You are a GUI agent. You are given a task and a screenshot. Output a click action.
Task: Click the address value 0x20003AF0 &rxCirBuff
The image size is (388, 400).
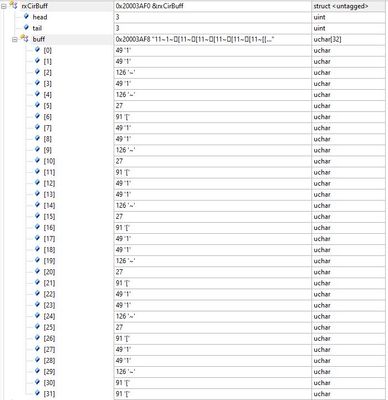click(x=149, y=6)
